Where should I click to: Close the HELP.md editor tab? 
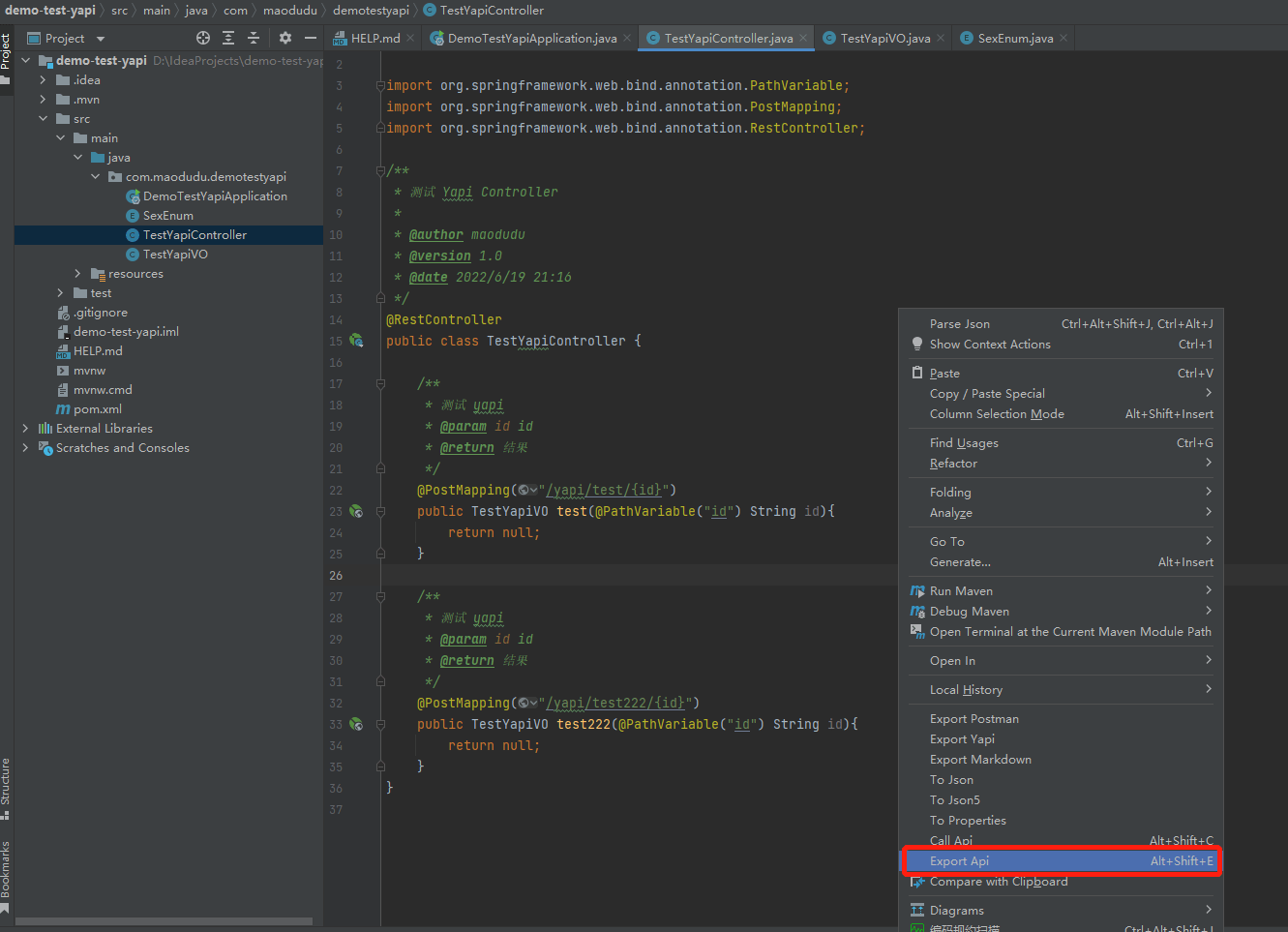[410, 38]
